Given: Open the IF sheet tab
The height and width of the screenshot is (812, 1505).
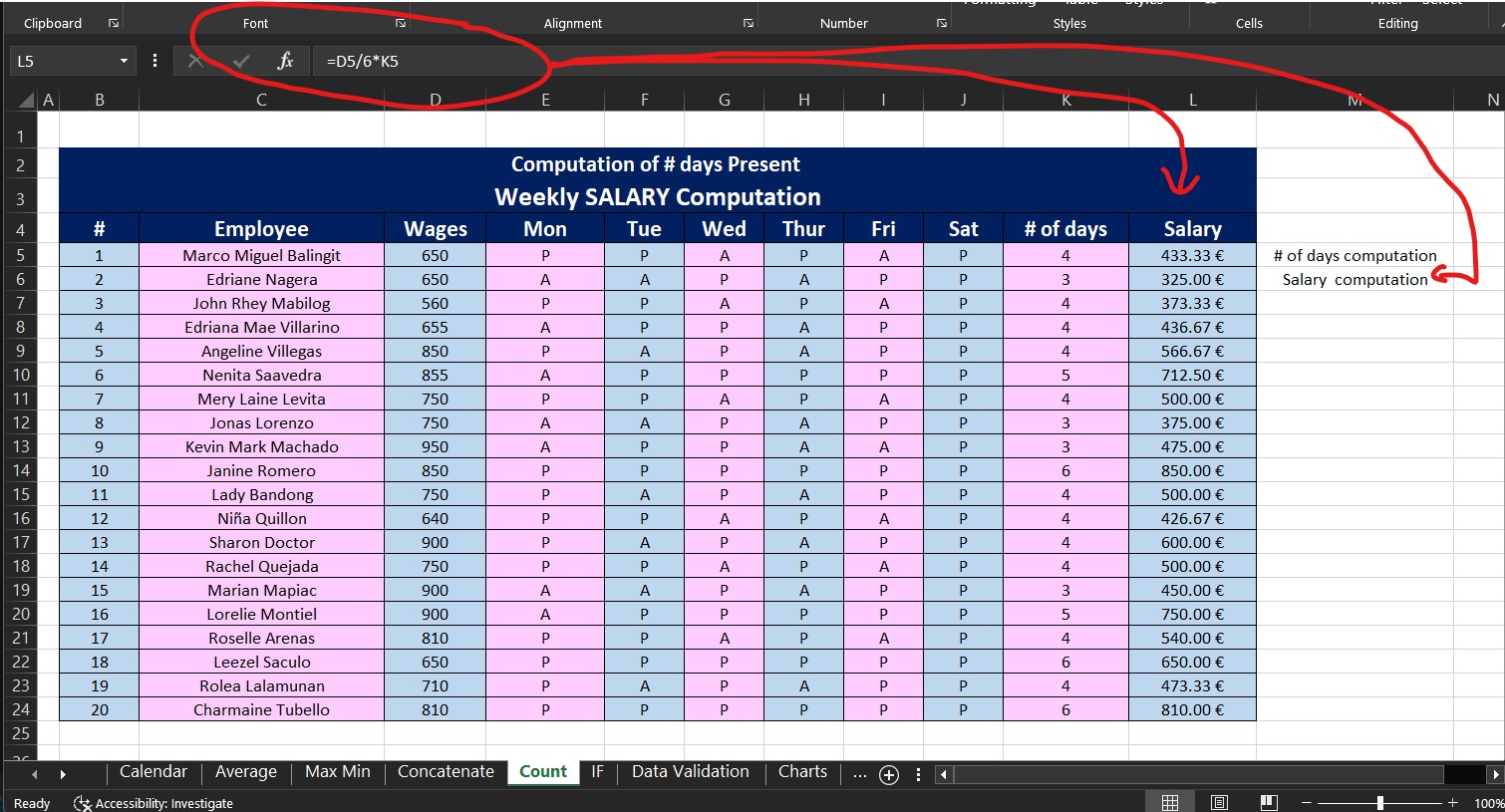Looking at the screenshot, I should 597,772.
